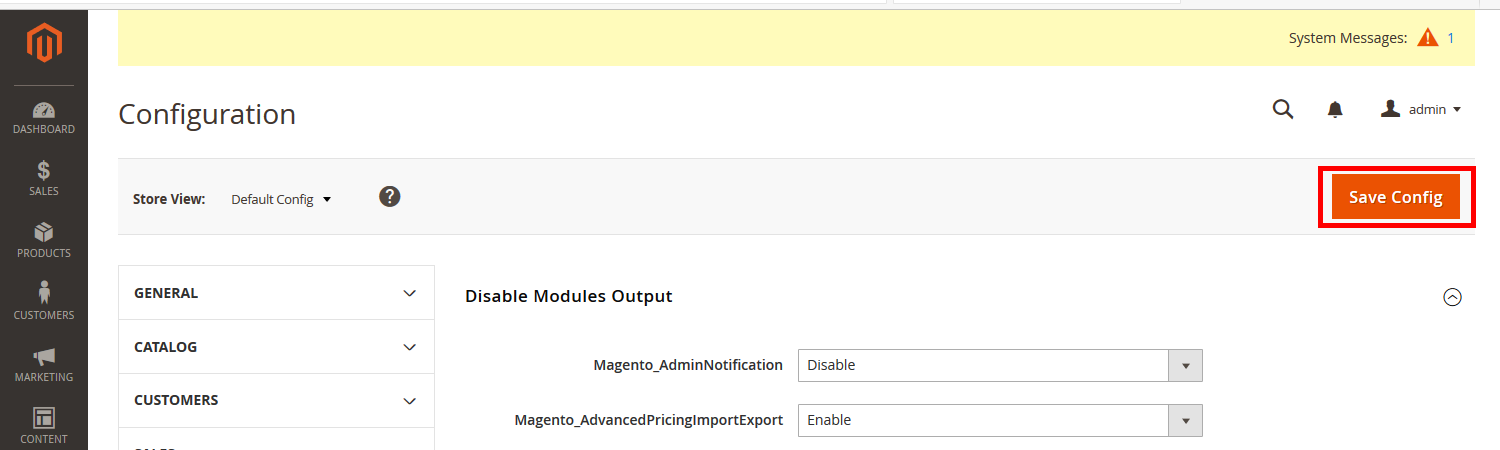
Task: Open the notifications bell icon
Action: click(1335, 110)
